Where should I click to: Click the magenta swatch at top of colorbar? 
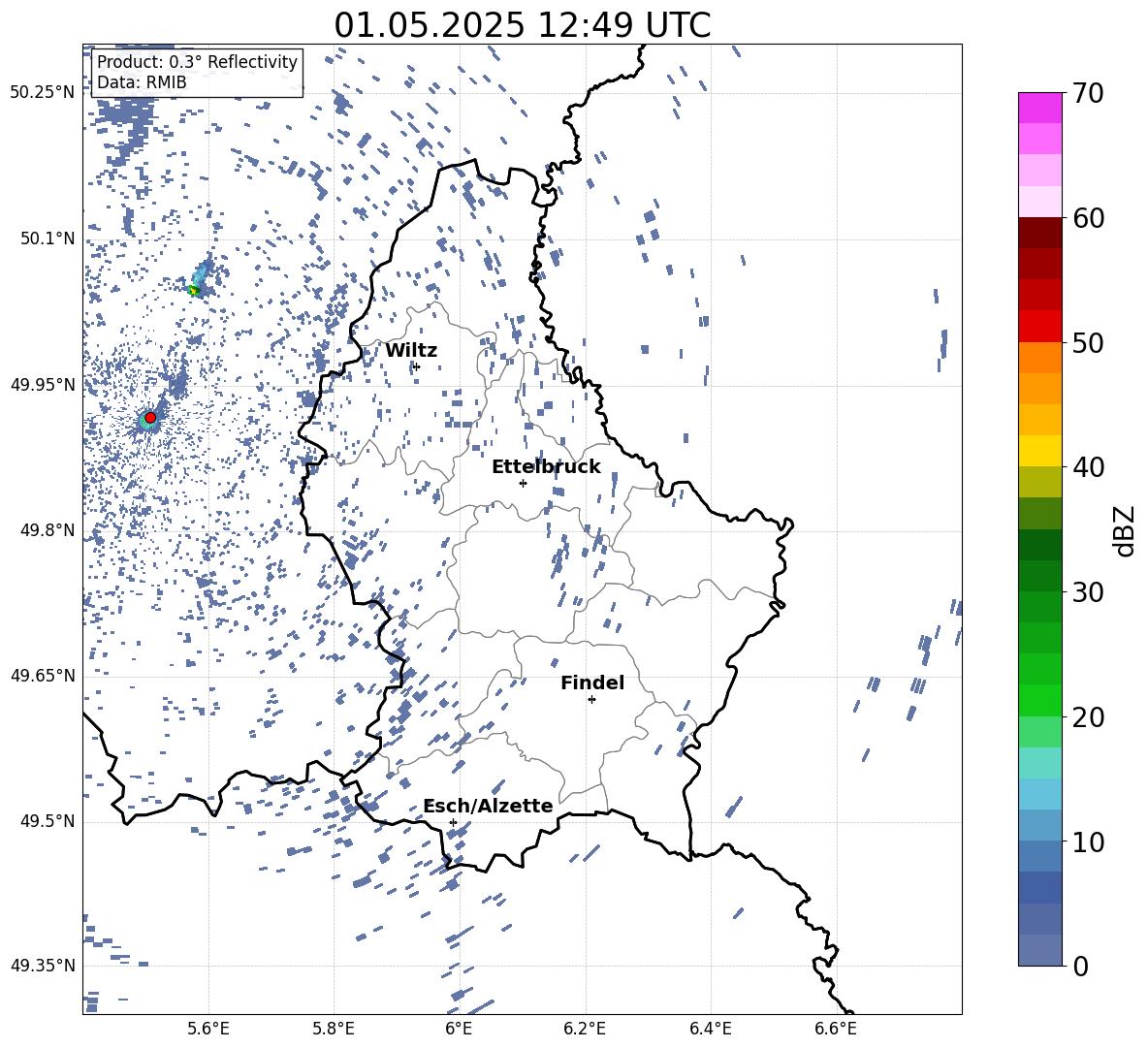point(1039,108)
